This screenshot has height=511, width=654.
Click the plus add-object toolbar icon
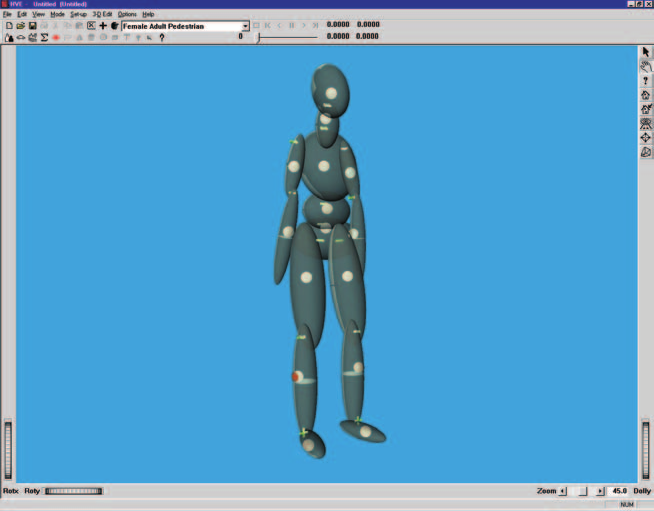click(103, 26)
